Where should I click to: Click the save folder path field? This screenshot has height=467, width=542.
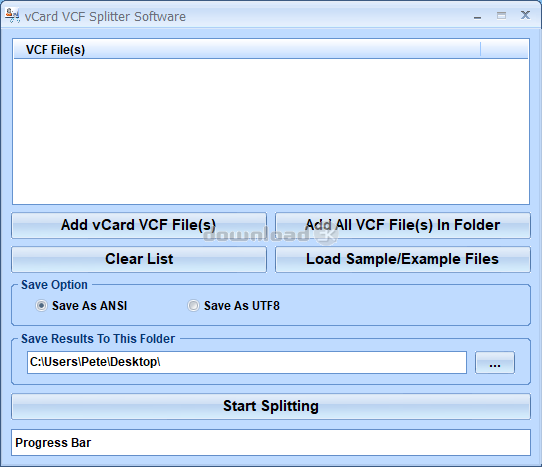tap(247, 363)
